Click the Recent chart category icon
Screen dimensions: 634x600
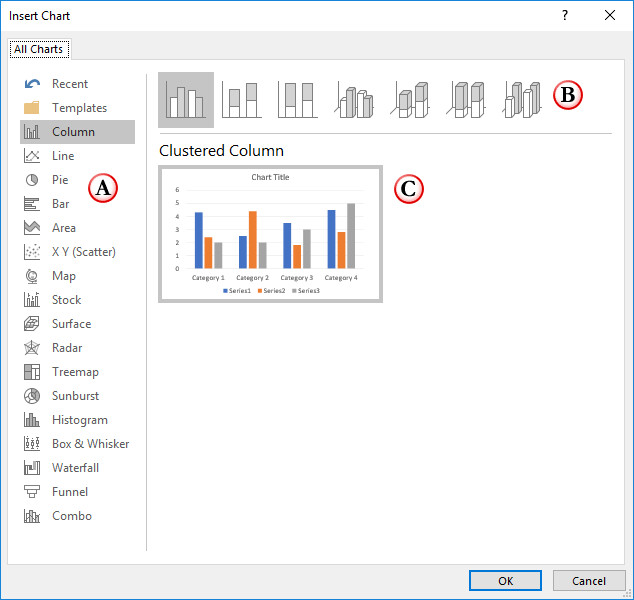[x=32, y=84]
